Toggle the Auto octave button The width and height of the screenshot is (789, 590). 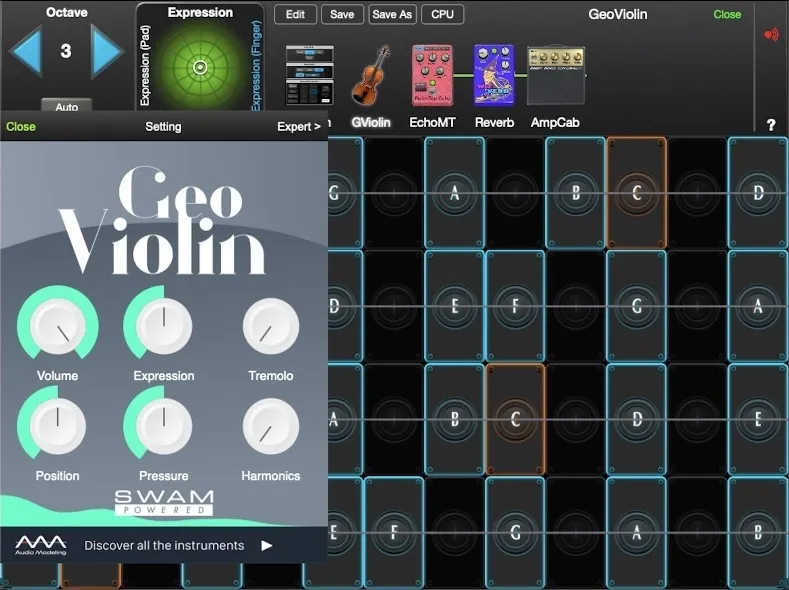pyautogui.click(x=66, y=105)
